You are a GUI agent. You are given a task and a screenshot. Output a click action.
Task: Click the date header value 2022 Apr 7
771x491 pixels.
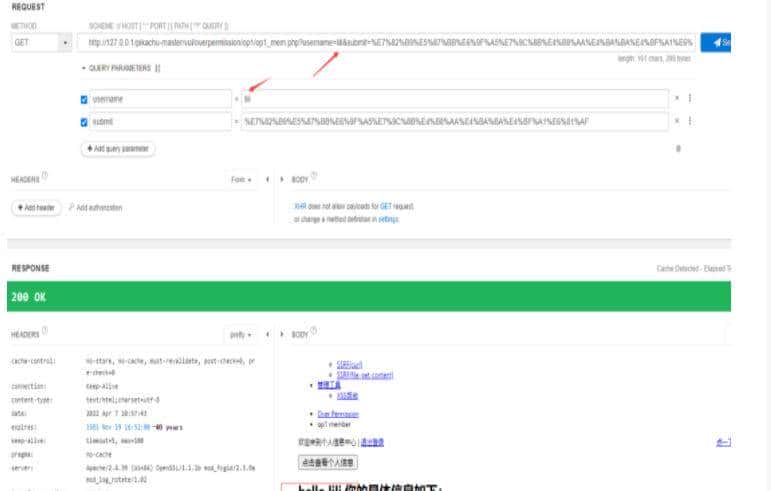tap(116, 414)
